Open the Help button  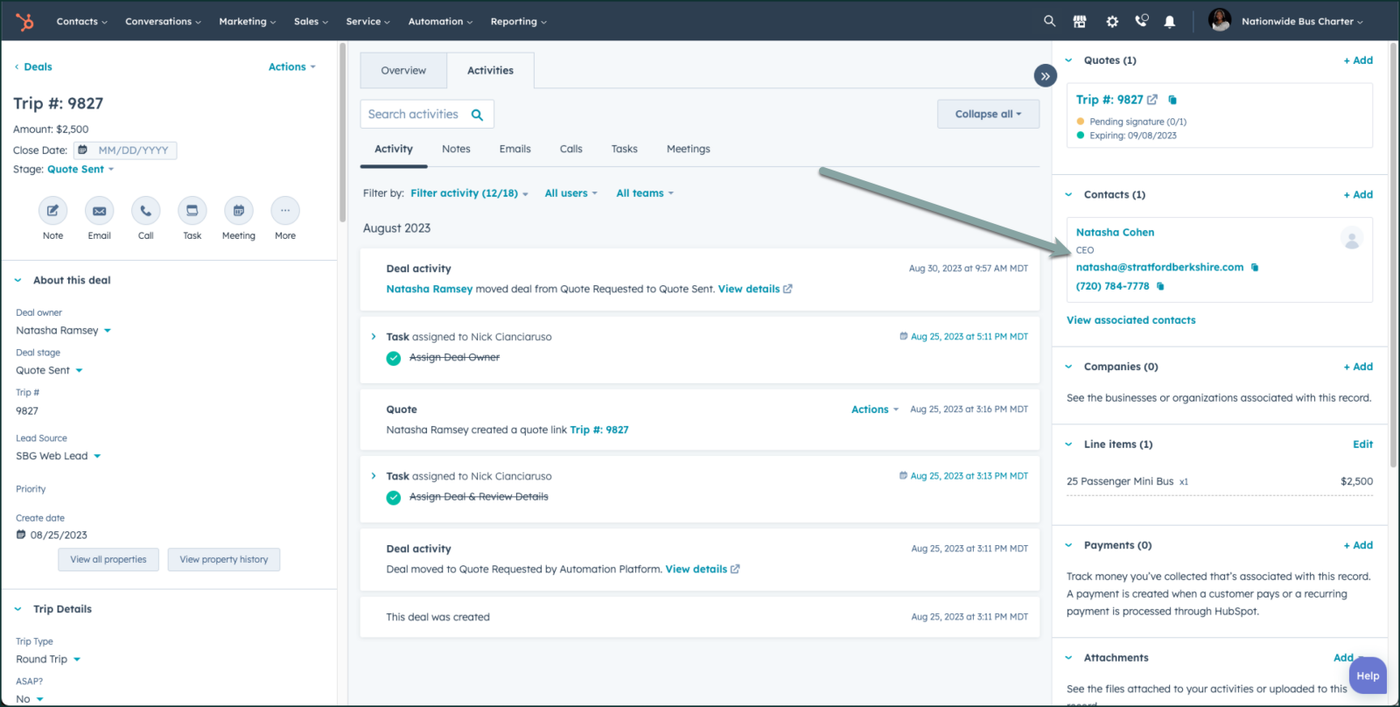coord(1368,676)
